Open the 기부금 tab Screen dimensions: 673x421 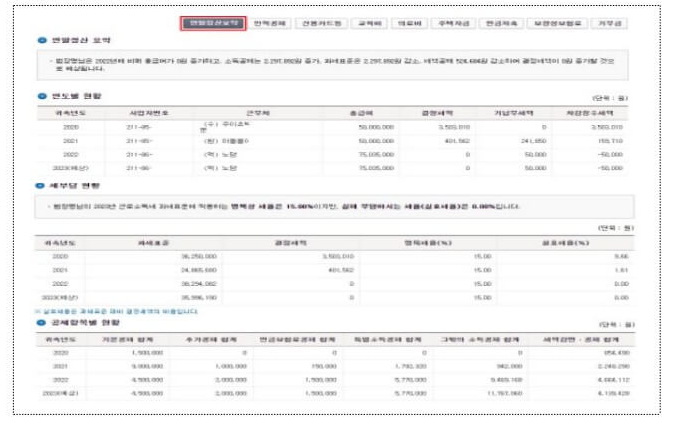click(609, 23)
